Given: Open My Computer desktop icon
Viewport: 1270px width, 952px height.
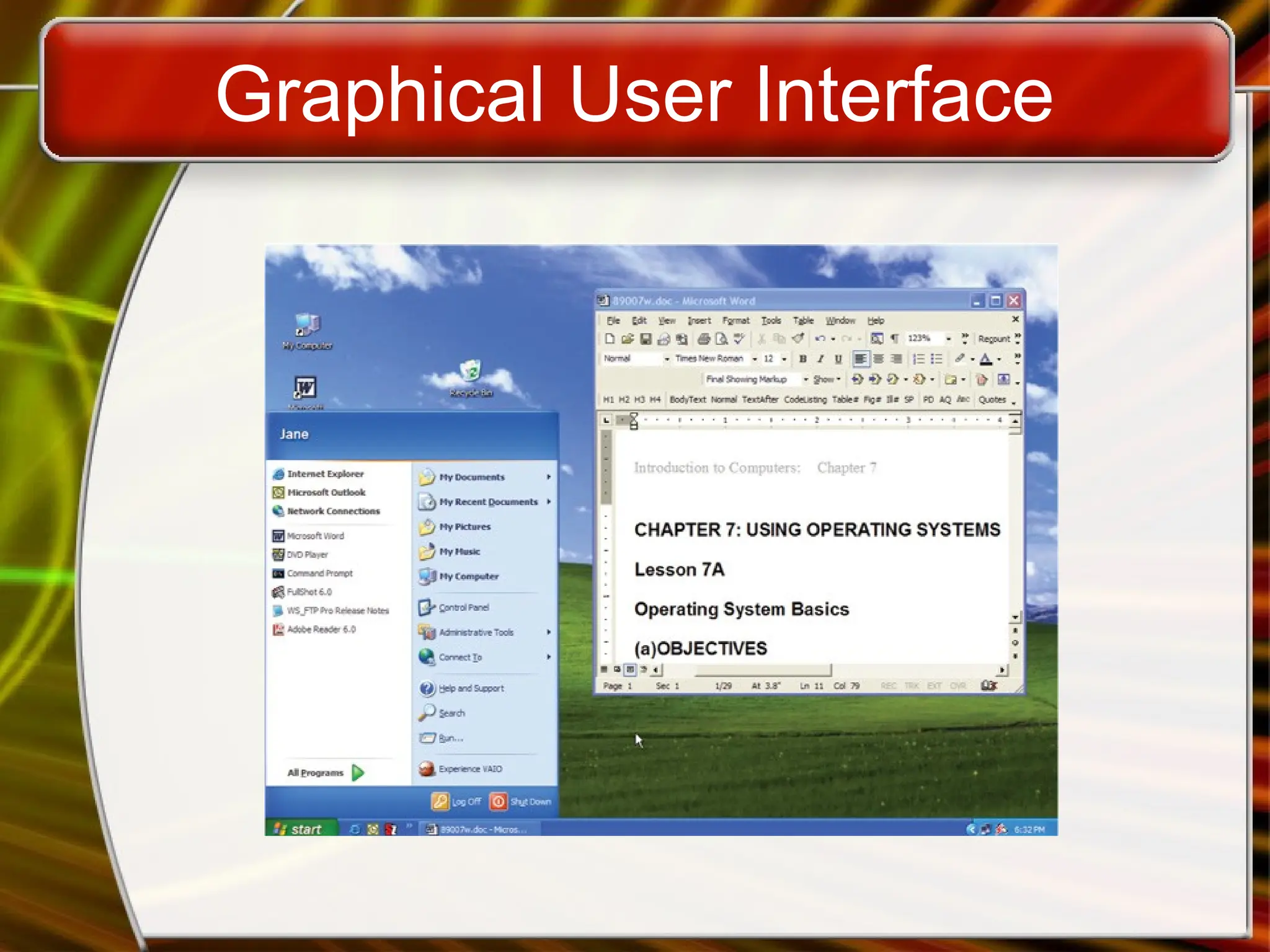Looking at the screenshot, I should coord(308,332).
